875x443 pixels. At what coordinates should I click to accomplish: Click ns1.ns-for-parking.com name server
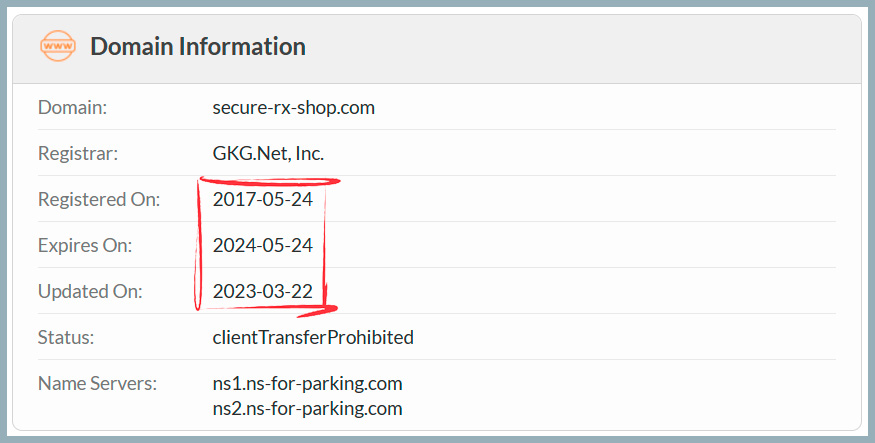pos(307,383)
